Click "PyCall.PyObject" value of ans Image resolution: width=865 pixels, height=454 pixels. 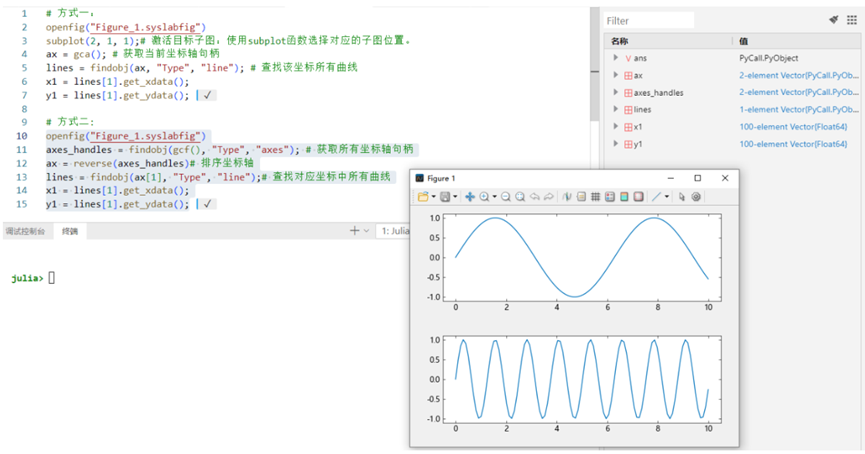coord(768,58)
